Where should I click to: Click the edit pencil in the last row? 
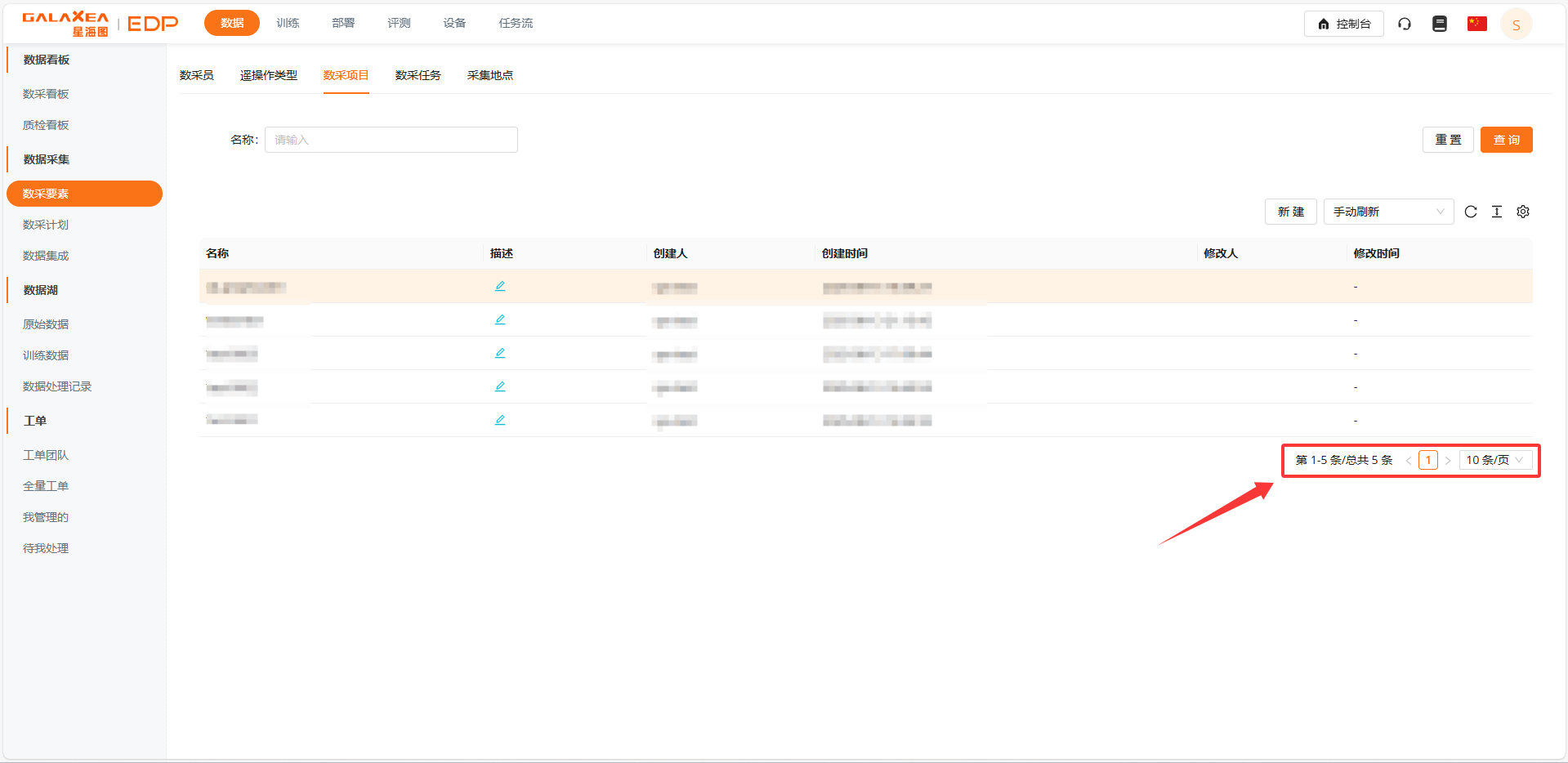point(500,420)
